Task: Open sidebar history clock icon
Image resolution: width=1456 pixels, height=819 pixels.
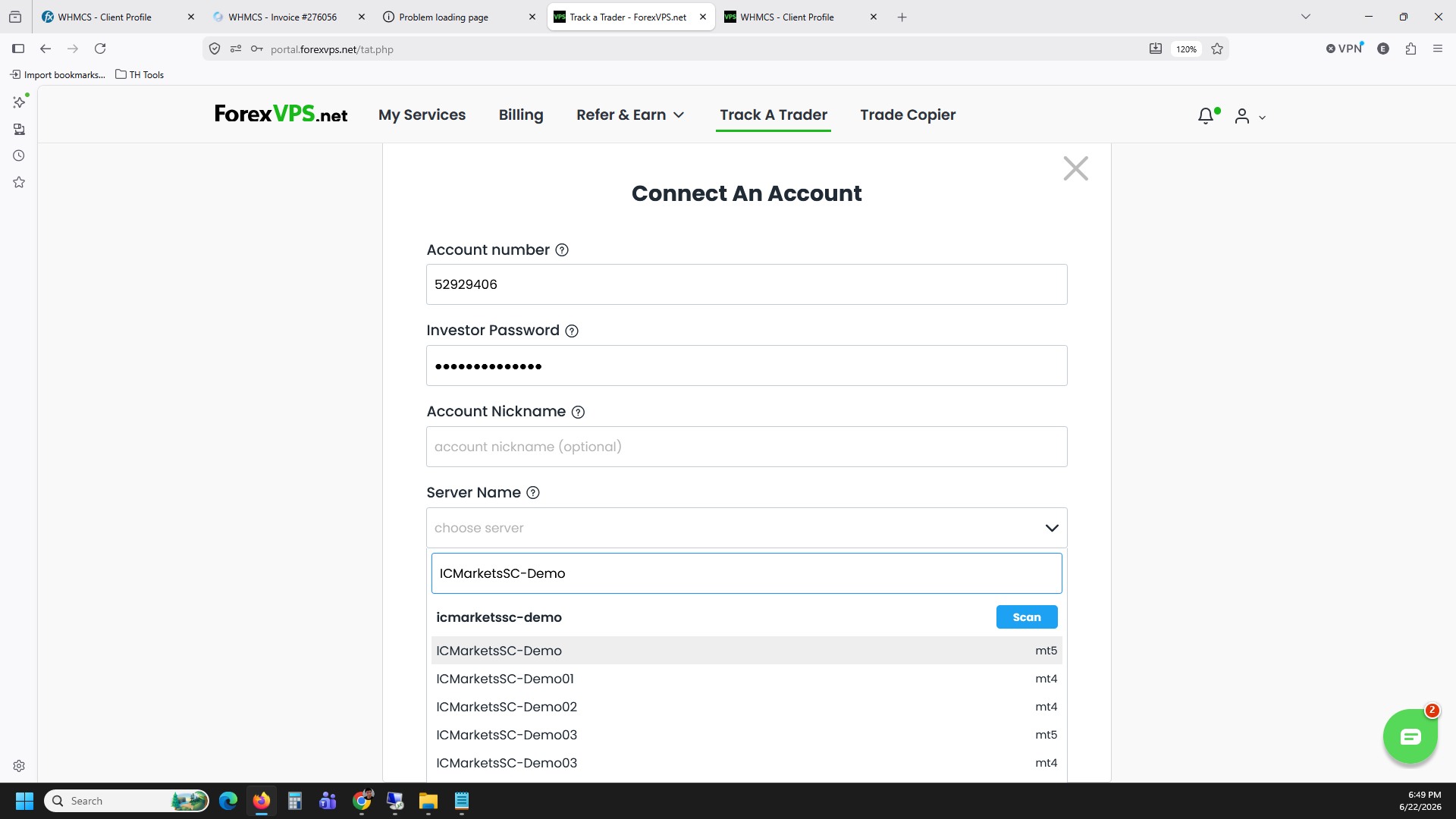Action: [x=19, y=155]
